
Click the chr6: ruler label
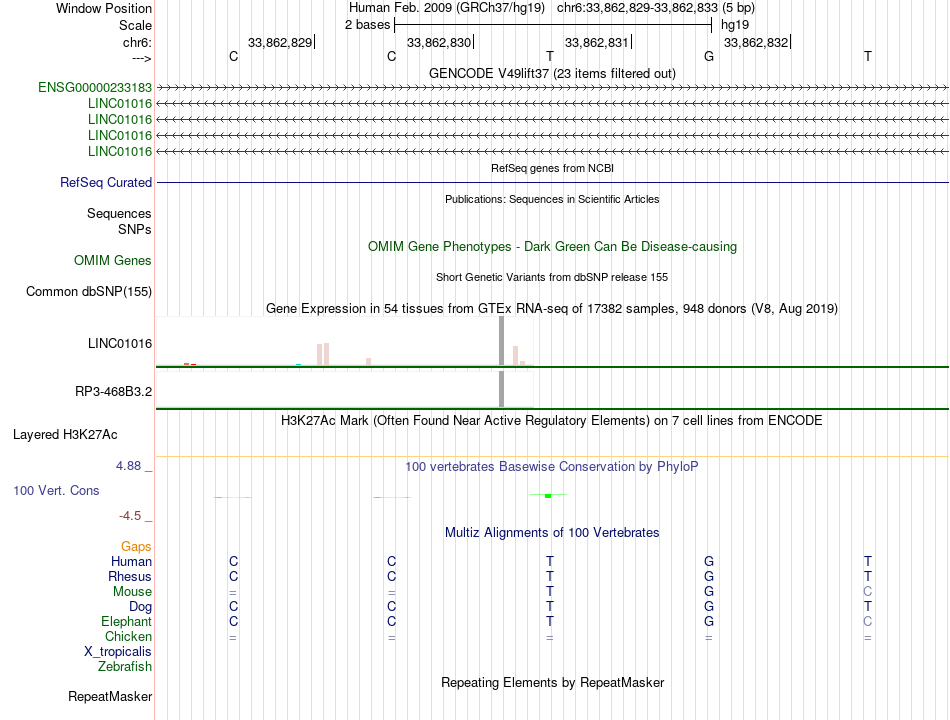(137, 42)
